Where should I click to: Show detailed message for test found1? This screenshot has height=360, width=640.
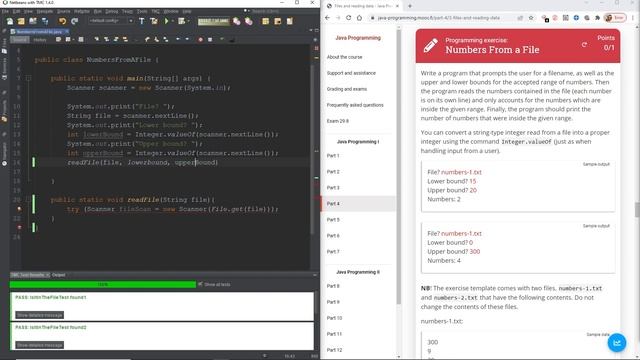[x=40, y=315]
